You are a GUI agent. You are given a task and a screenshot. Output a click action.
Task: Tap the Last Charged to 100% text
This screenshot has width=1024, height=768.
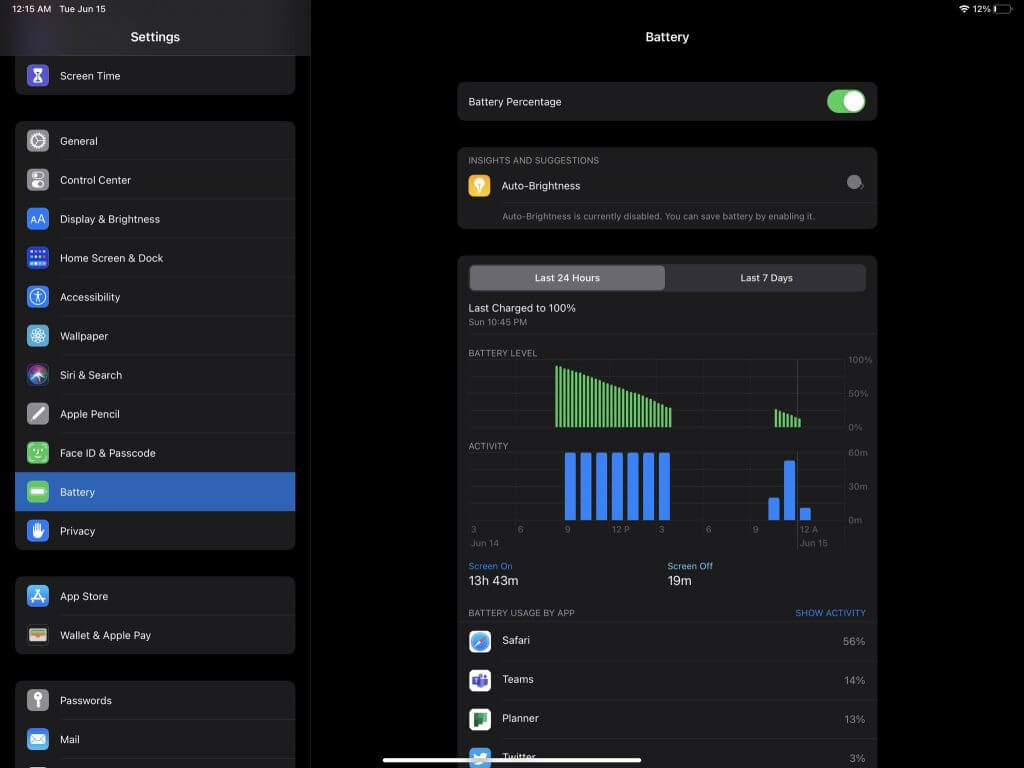522,308
